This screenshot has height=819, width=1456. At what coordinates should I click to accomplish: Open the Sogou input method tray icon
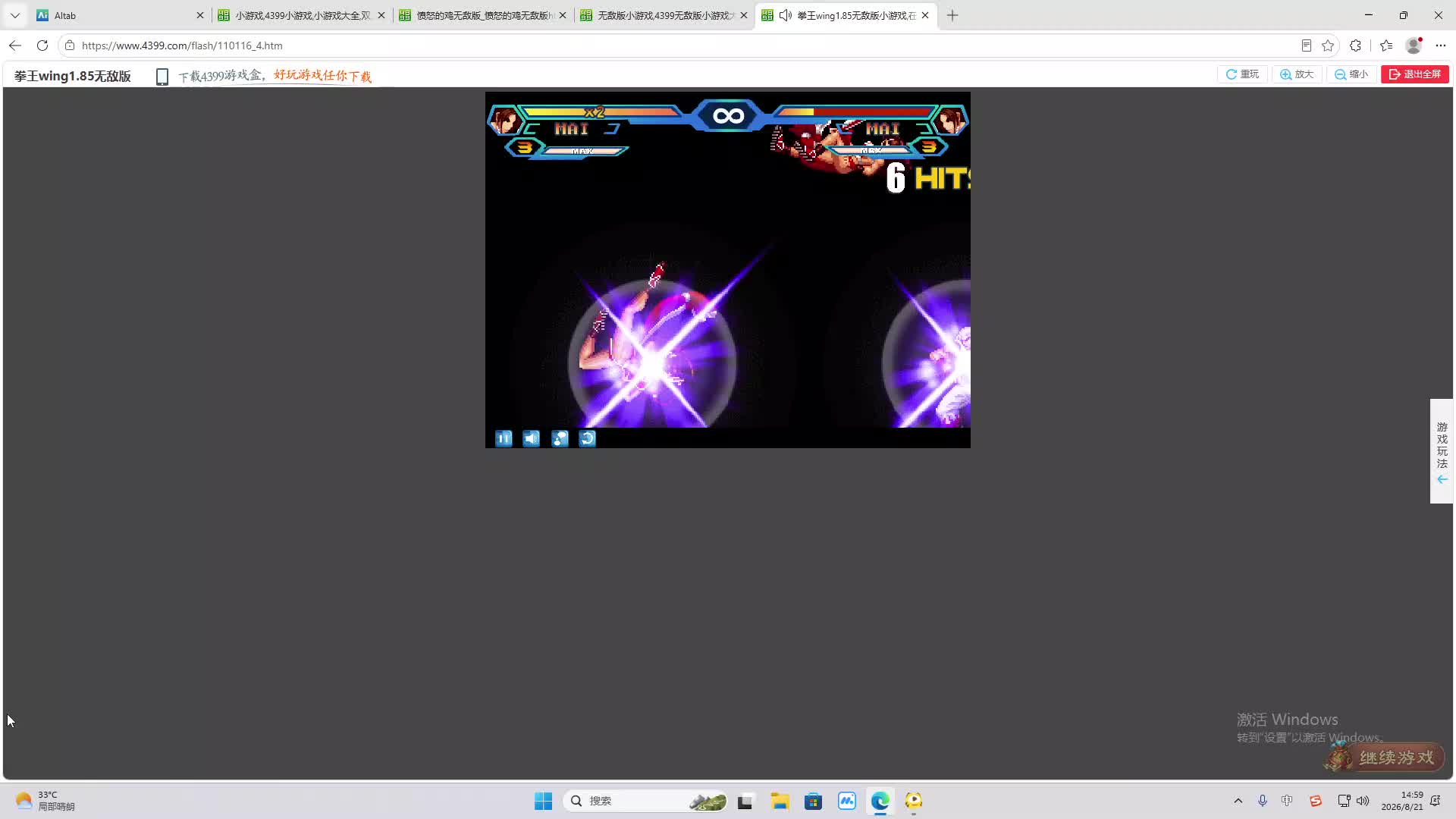[1316, 801]
